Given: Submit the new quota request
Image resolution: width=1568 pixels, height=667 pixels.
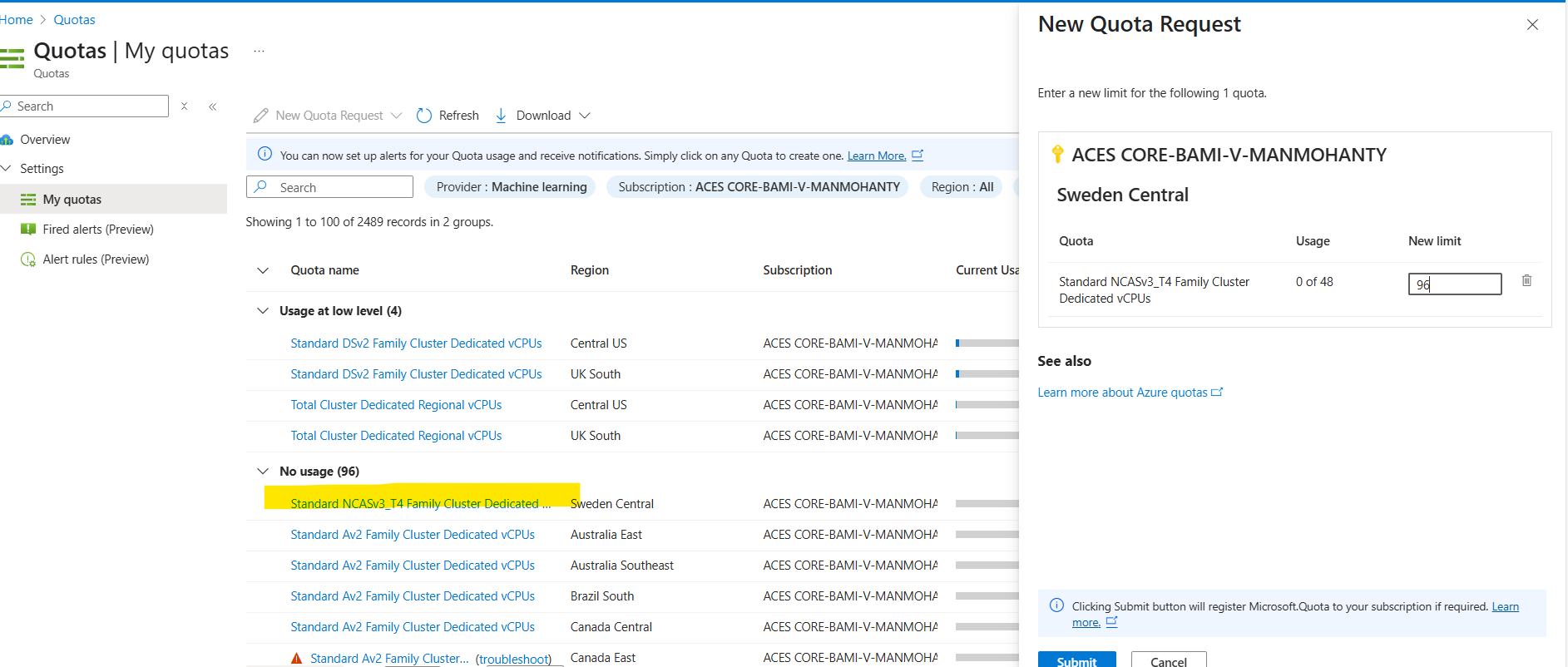Looking at the screenshot, I should tap(1076, 660).
